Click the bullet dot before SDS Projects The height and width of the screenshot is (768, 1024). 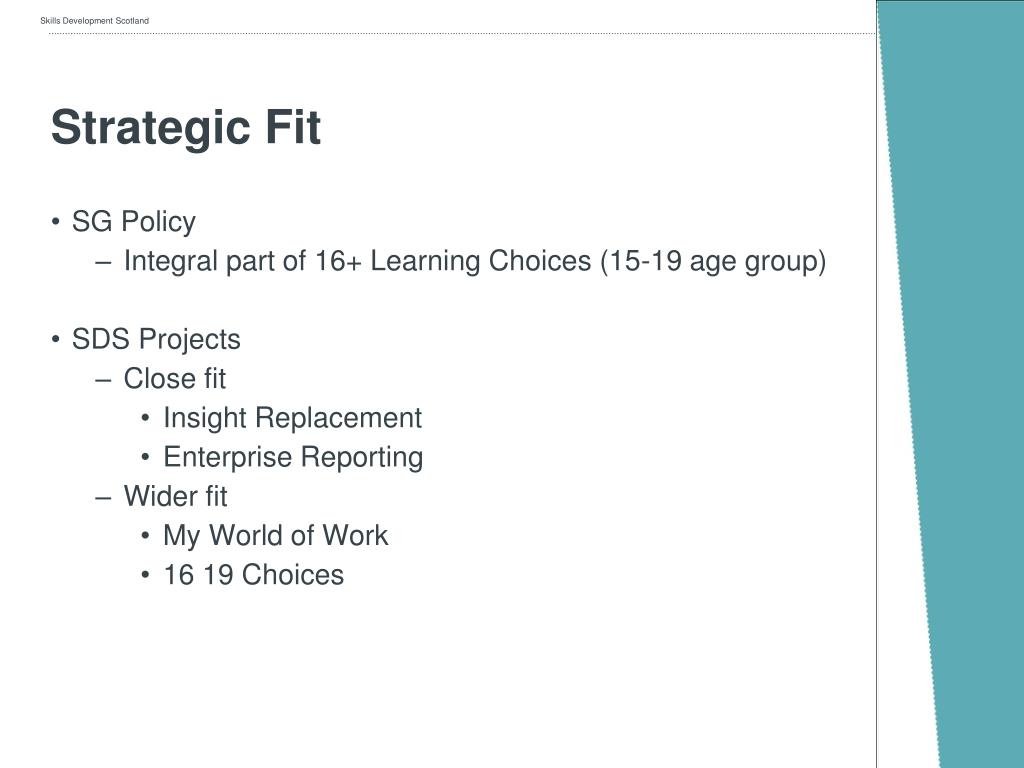[56, 339]
